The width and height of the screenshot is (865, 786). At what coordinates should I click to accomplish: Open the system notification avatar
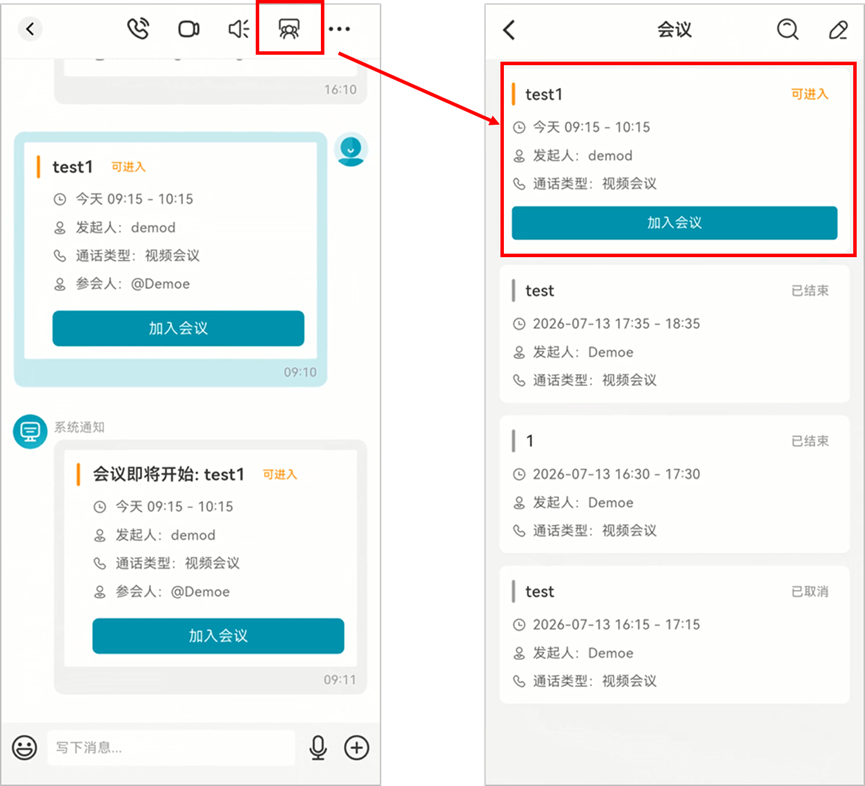(30, 431)
